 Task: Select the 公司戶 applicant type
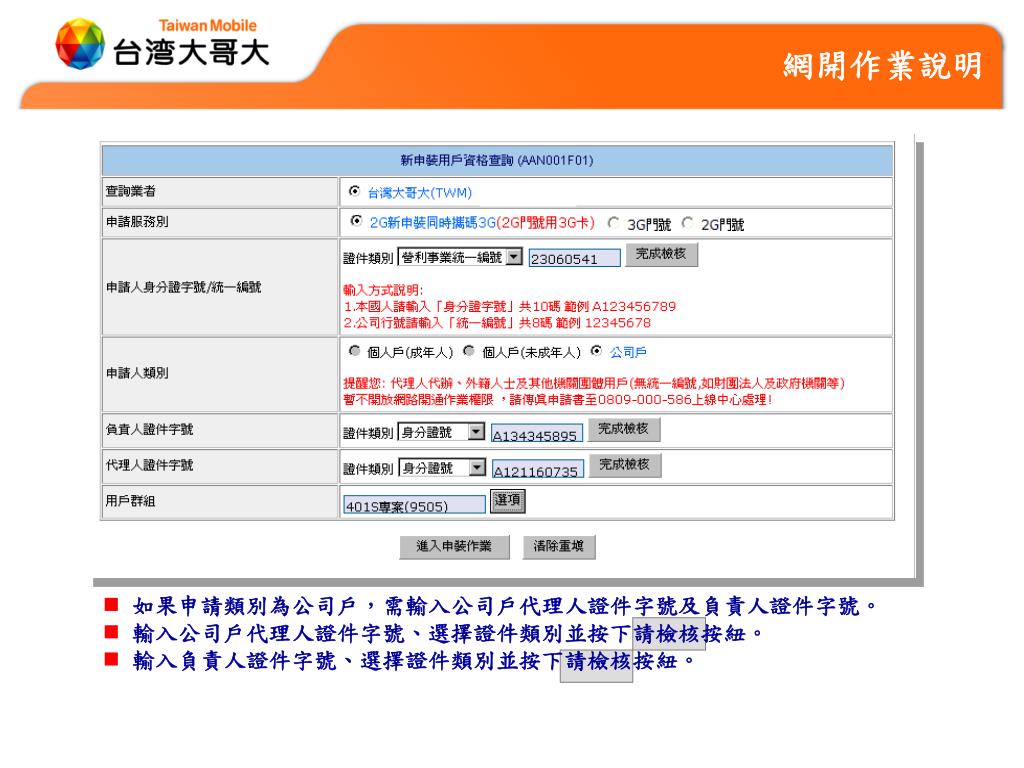click(596, 351)
